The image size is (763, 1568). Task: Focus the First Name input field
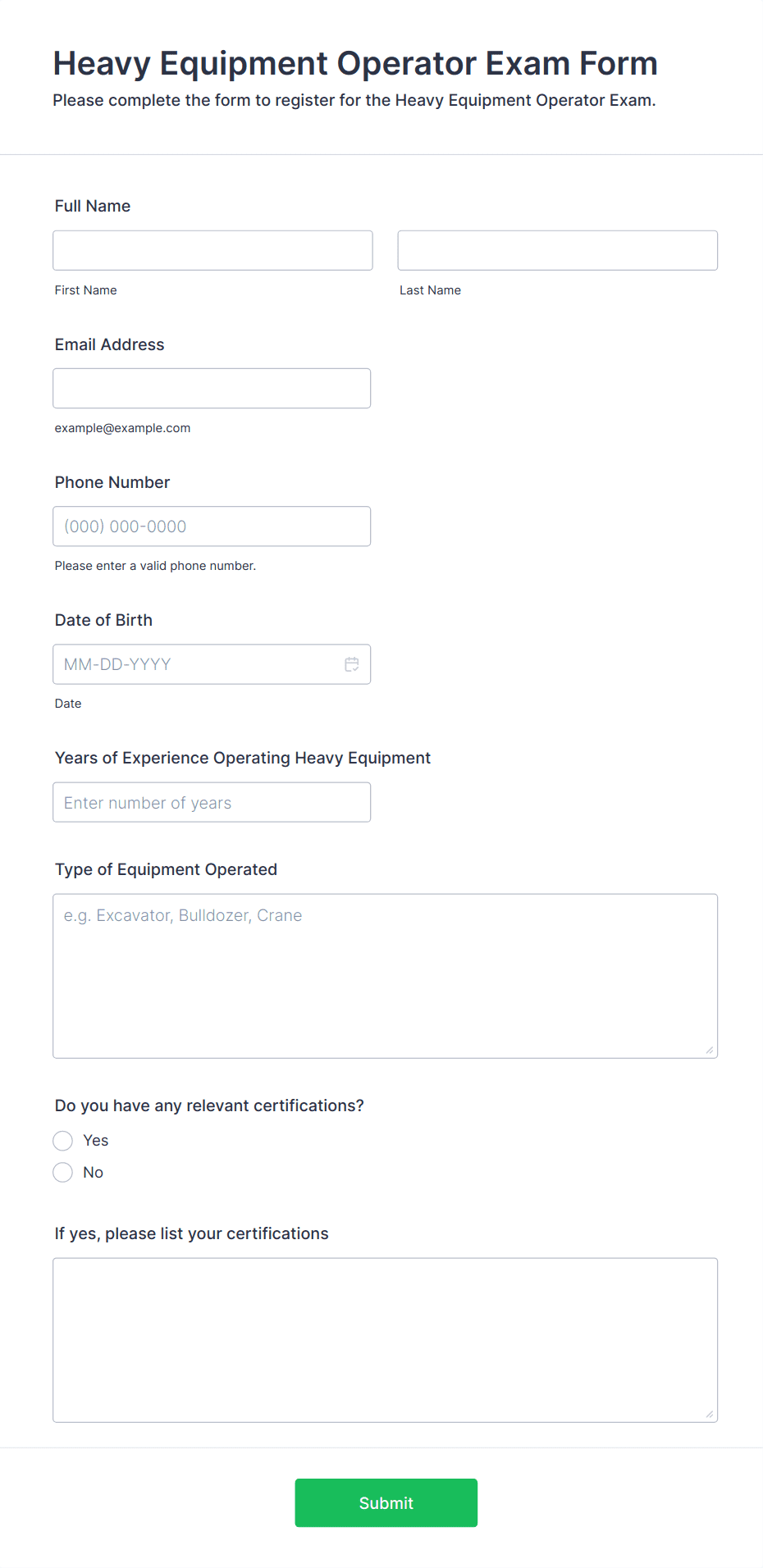coord(212,250)
